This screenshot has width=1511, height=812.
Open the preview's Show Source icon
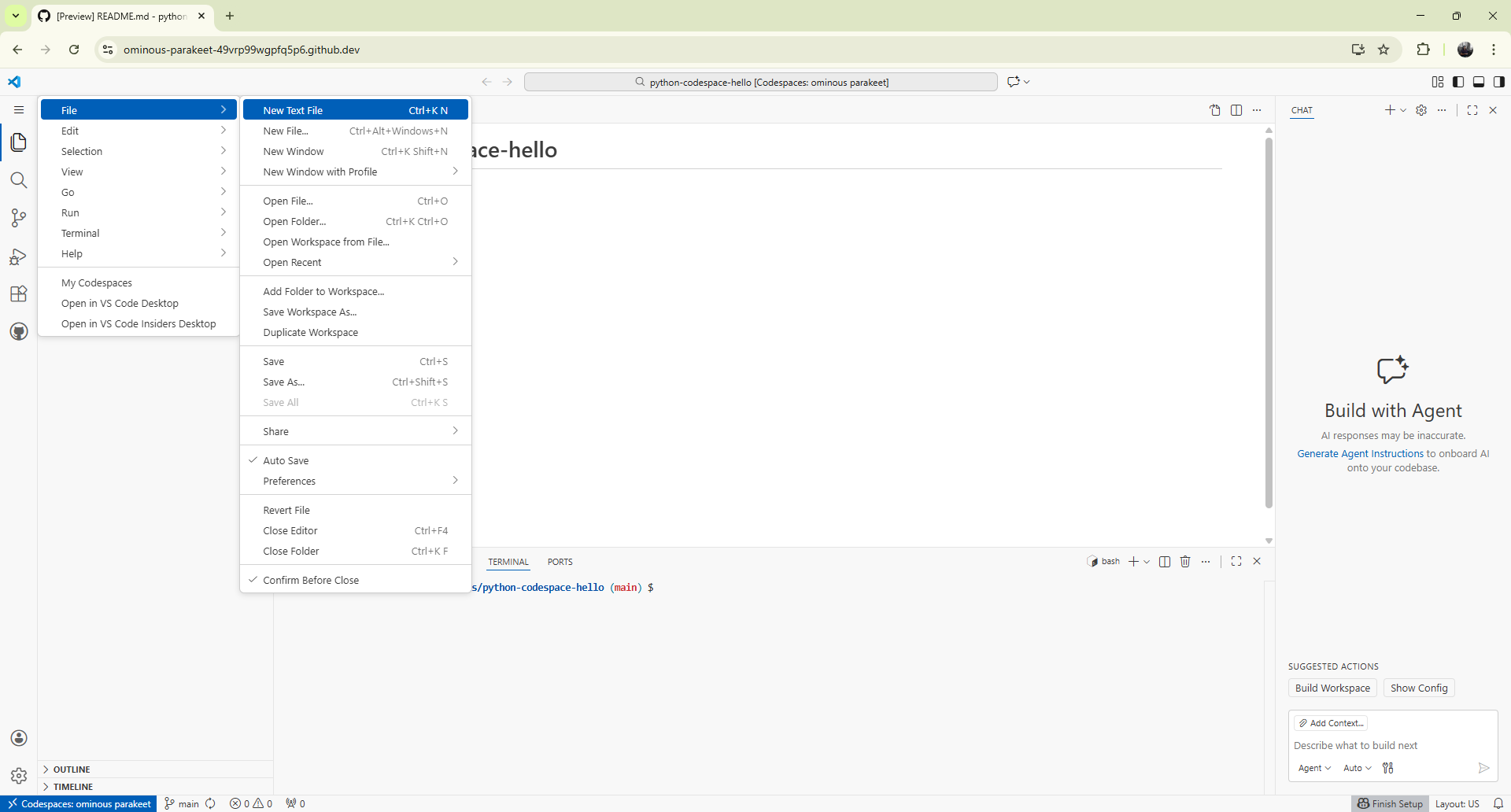(x=1215, y=110)
